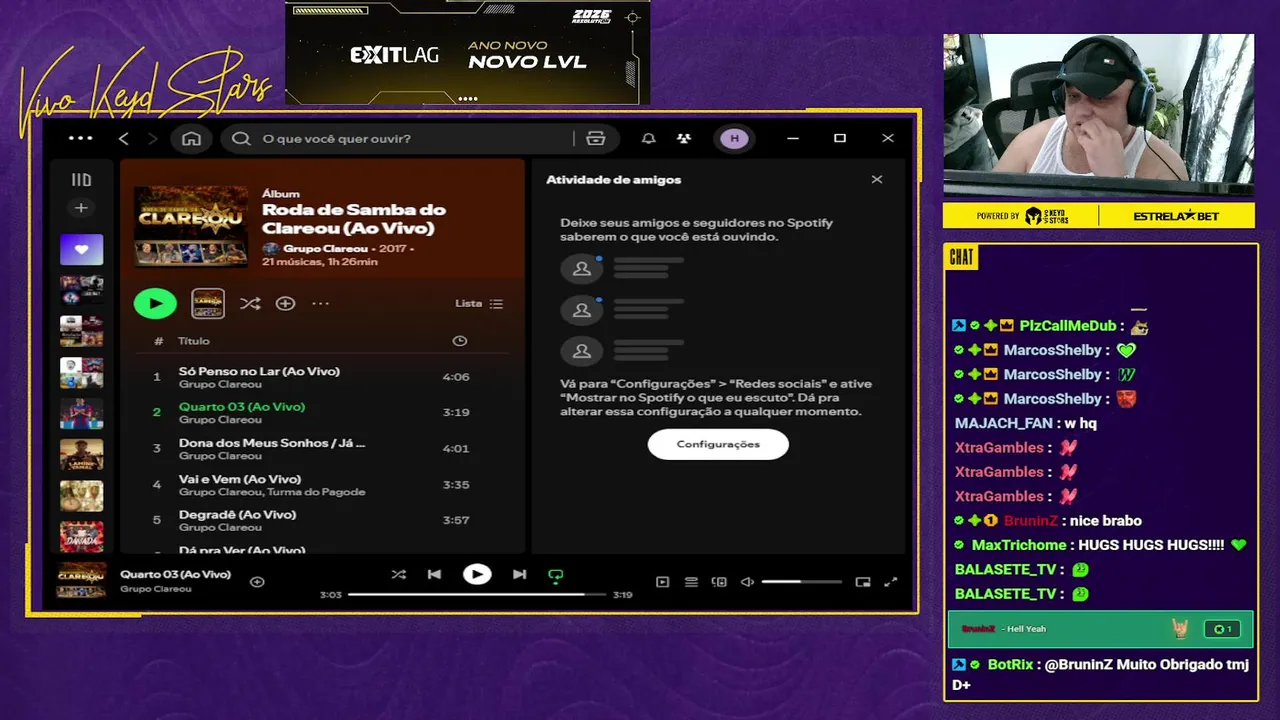Open Liked Songs in the sidebar
Screen dimensions: 1280x720
pos(81,249)
